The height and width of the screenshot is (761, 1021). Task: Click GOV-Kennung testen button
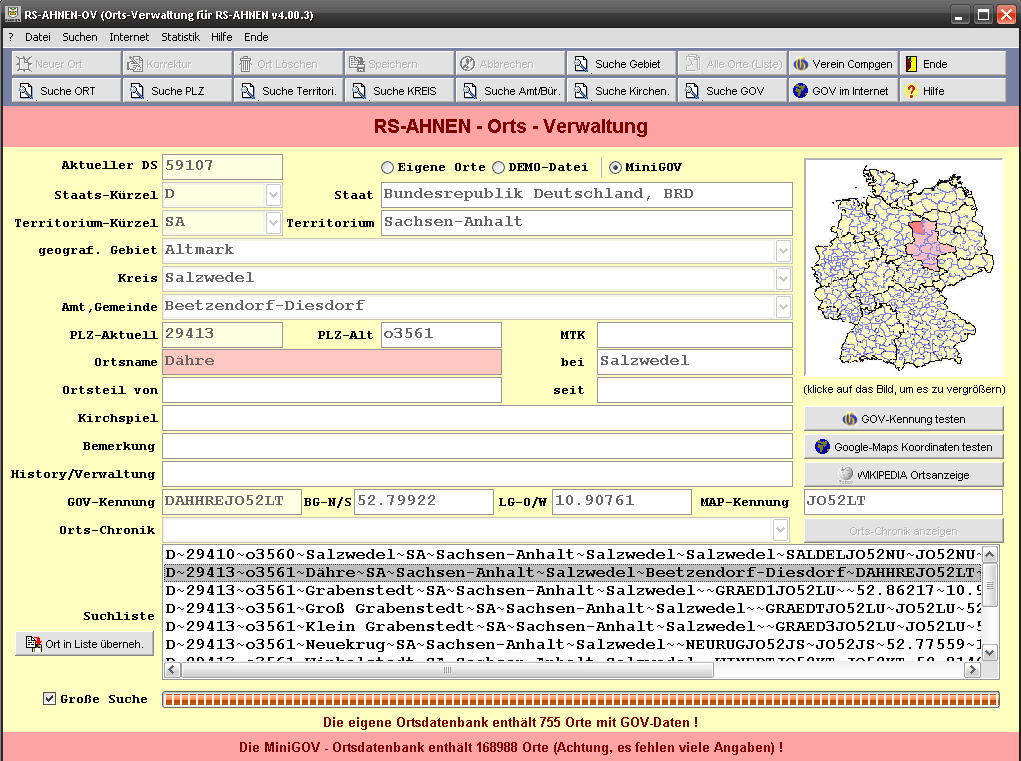pyautogui.click(x=904, y=419)
